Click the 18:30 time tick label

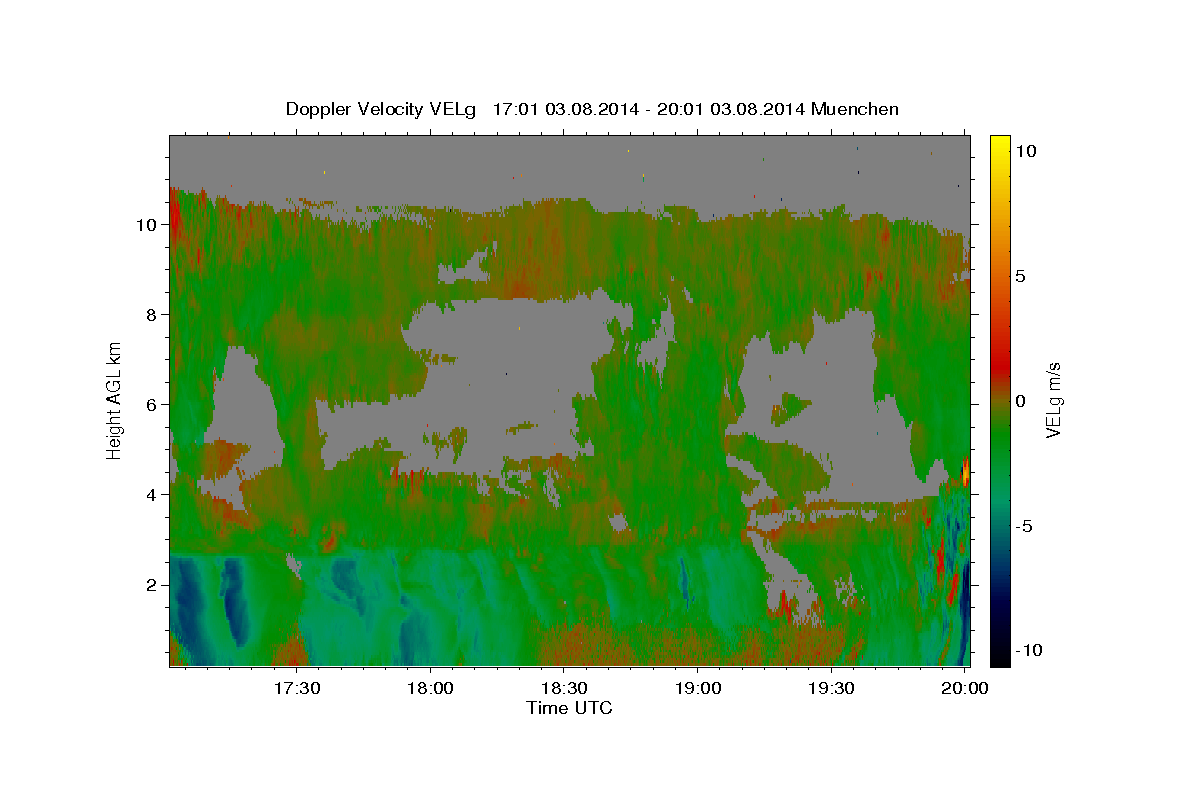click(565, 689)
